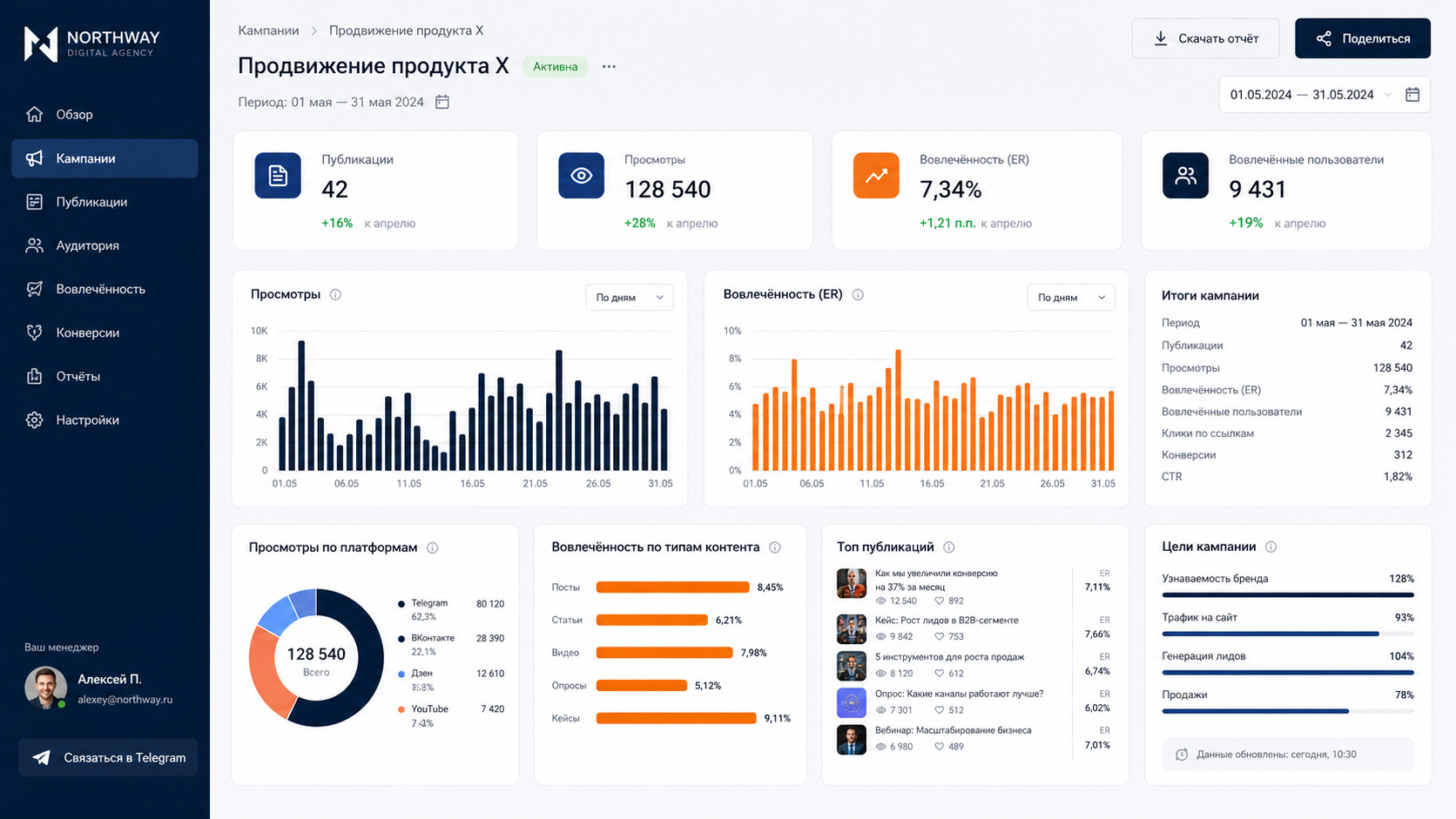
Task: Click the Поделиться button
Action: tap(1363, 38)
